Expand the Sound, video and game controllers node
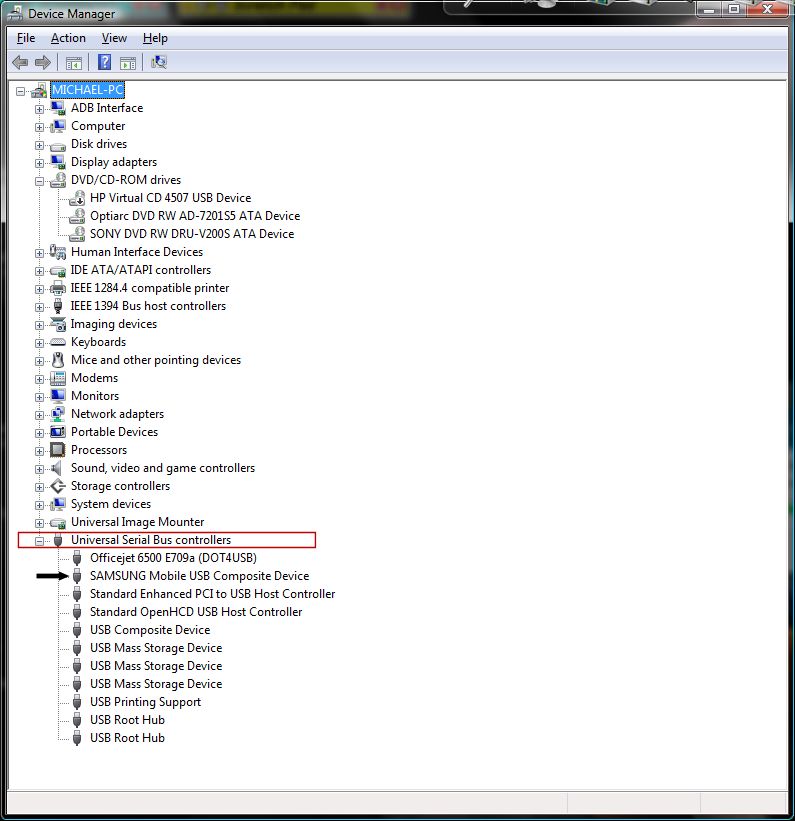795x821 pixels. [x=39, y=468]
